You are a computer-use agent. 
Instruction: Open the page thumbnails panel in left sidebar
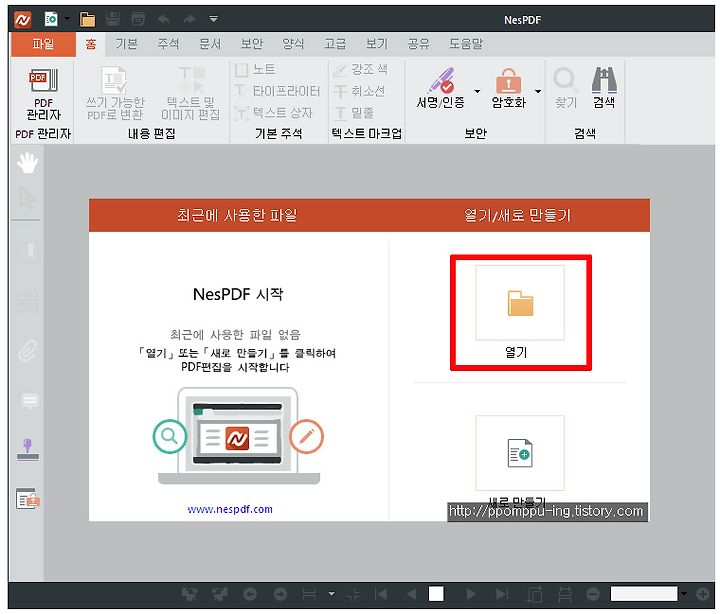(28, 301)
